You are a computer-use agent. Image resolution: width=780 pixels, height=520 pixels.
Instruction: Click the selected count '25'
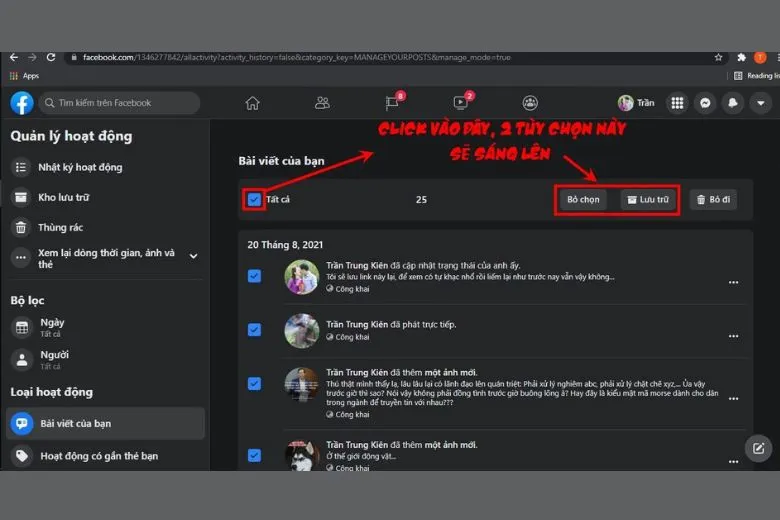(x=421, y=200)
